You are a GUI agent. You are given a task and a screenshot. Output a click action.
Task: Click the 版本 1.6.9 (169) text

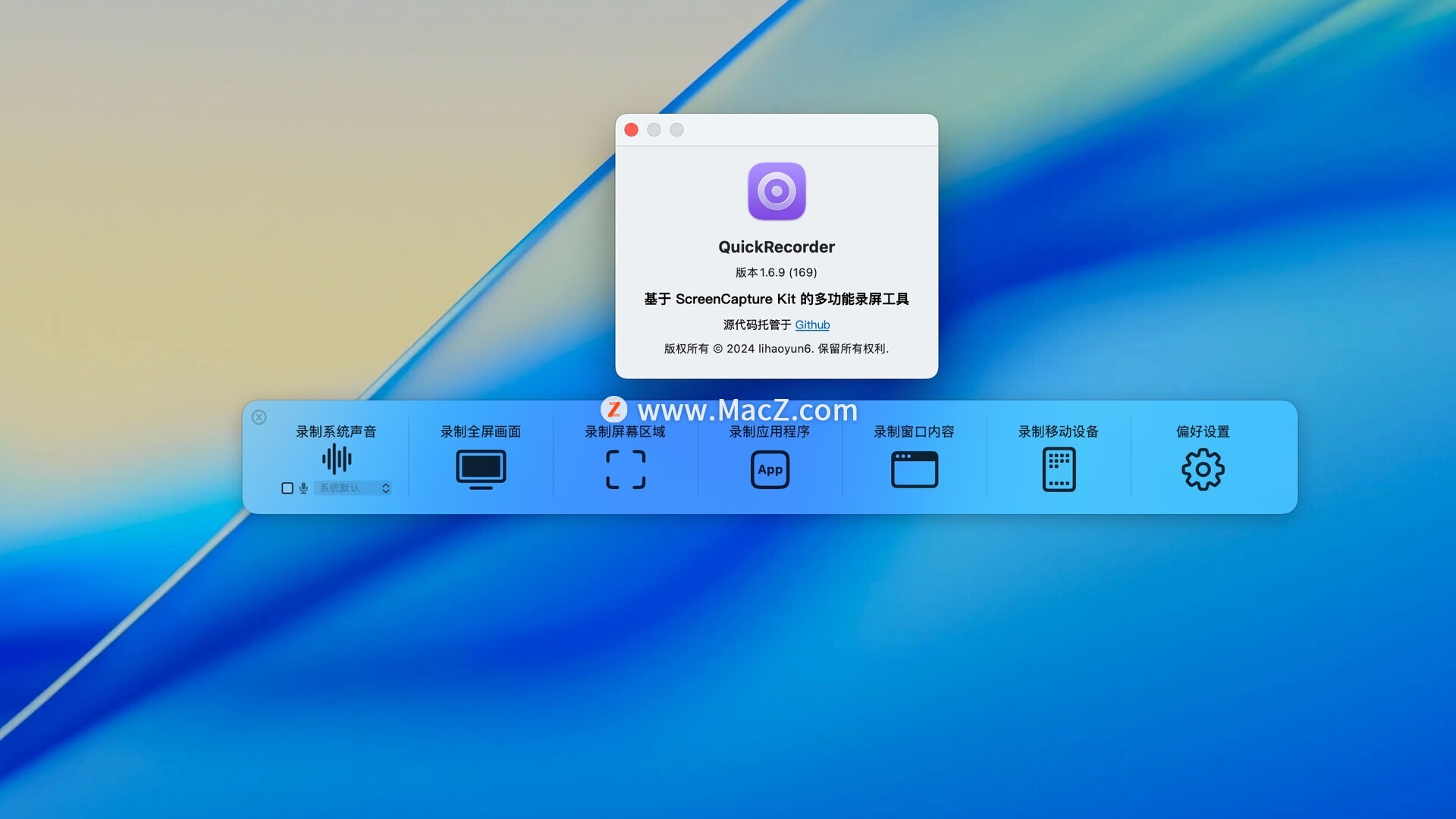777,272
